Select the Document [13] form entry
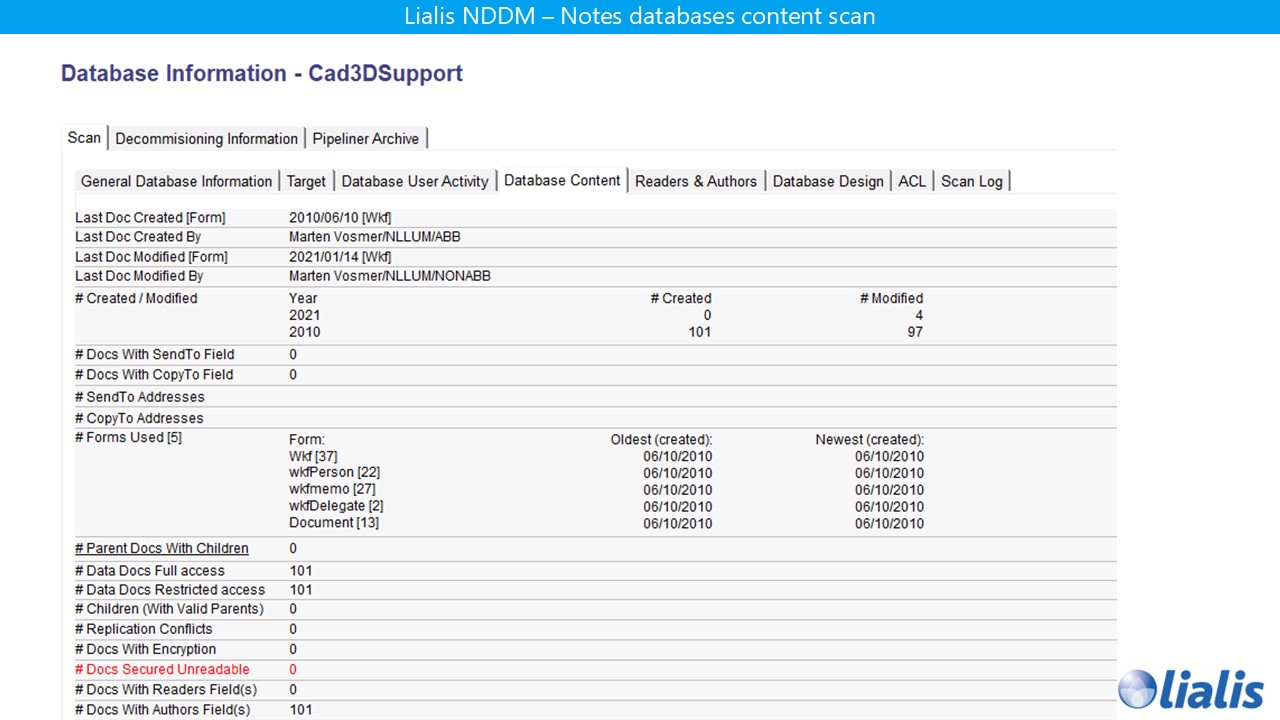Image resolution: width=1280 pixels, height=720 pixels. pyautogui.click(x=334, y=523)
